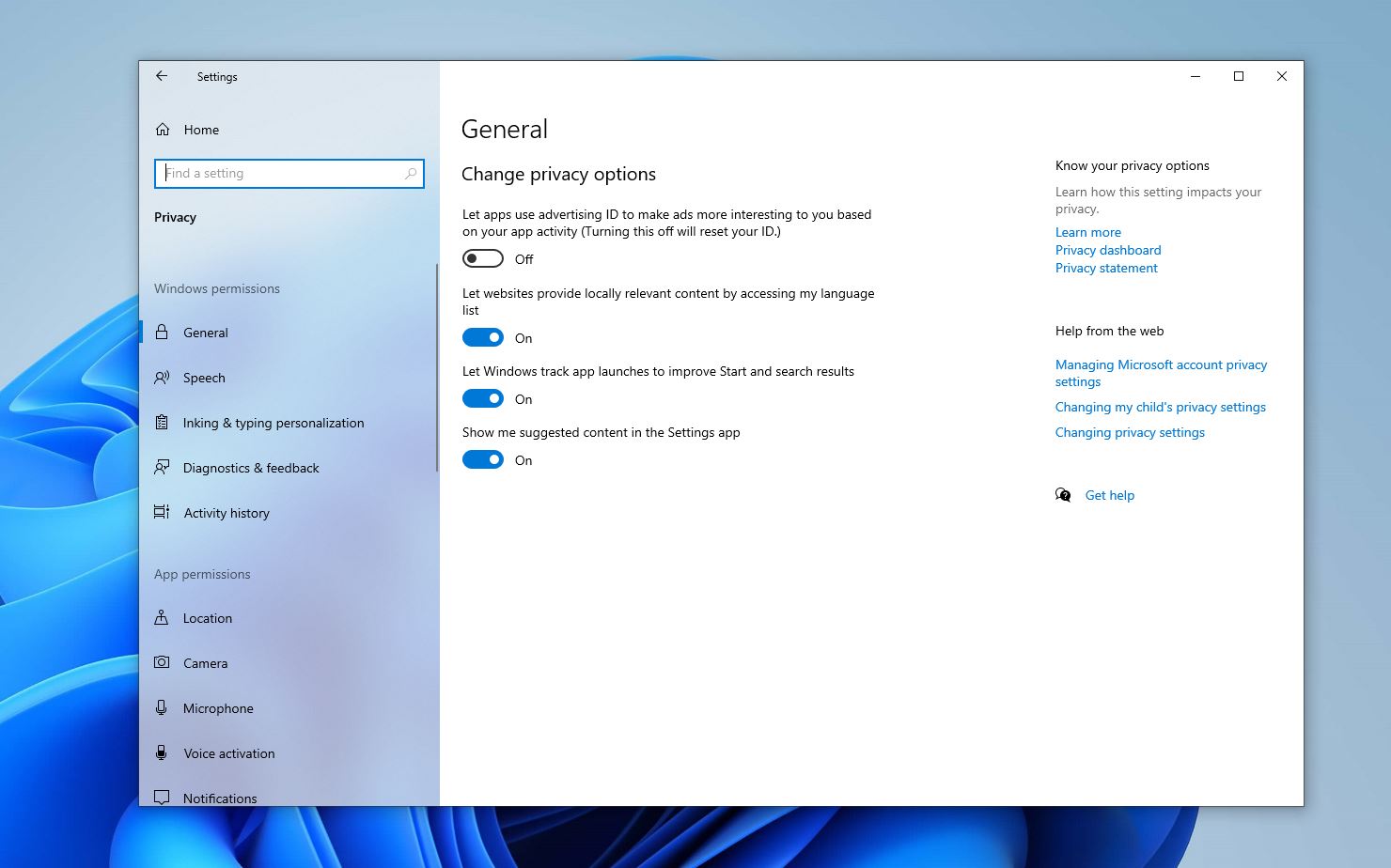
Task: Toggle off suggested content in Settings app
Action: coord(483,459)
